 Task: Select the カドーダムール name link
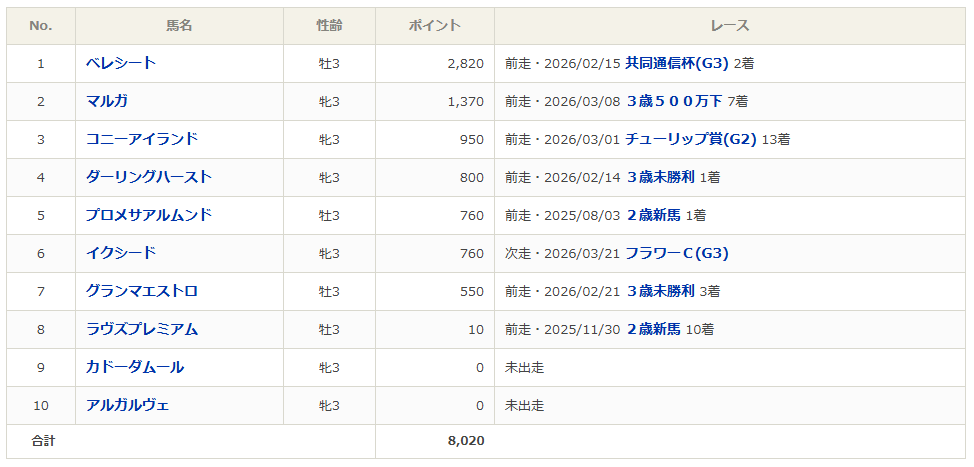coord(135,367)
